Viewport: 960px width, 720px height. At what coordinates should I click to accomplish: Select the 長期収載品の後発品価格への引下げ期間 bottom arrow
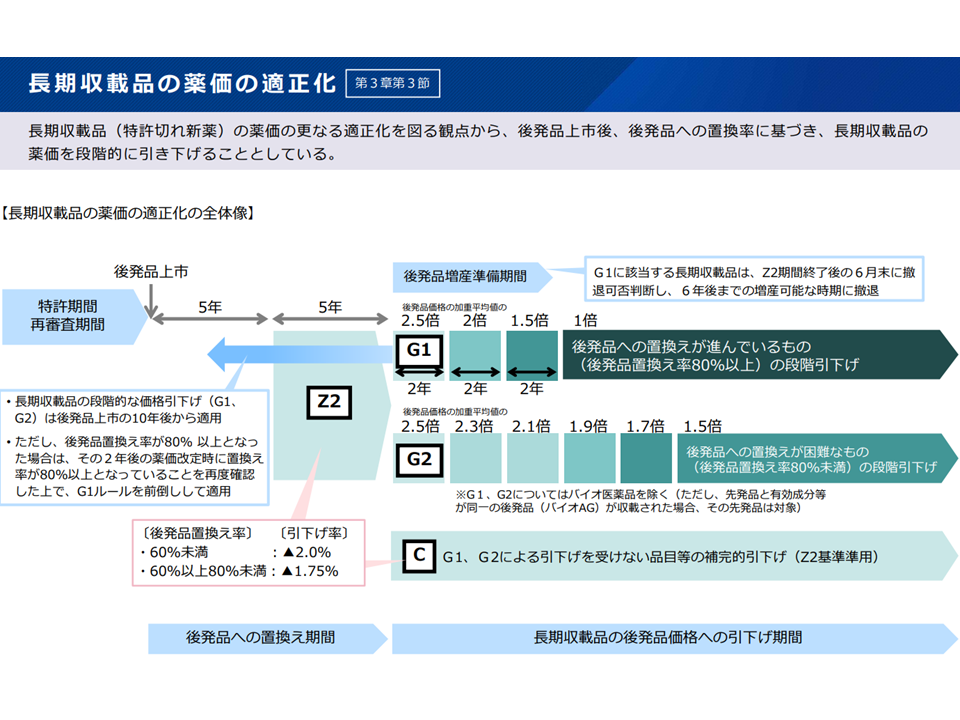pyautogui.click(x=670, y=637)
